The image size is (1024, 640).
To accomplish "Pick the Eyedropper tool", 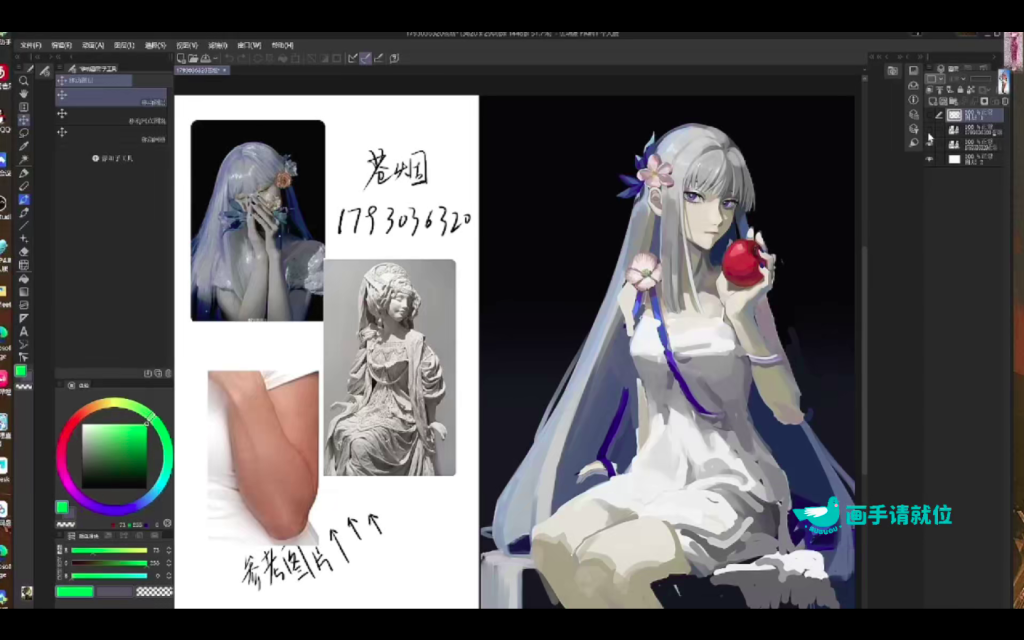I will click(24, 146).
